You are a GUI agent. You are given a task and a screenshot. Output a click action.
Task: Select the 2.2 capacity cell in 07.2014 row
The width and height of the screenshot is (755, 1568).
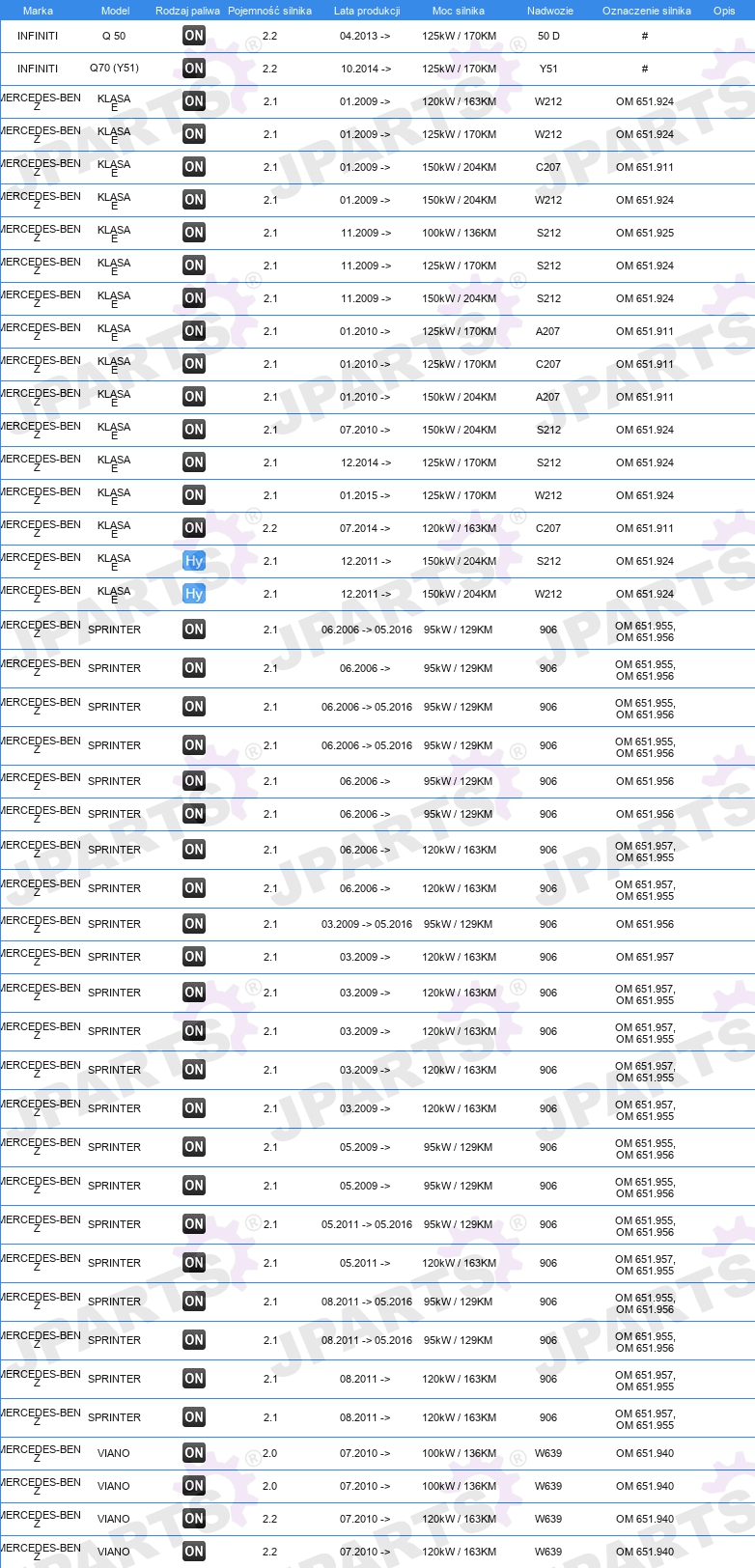(270, 528)
